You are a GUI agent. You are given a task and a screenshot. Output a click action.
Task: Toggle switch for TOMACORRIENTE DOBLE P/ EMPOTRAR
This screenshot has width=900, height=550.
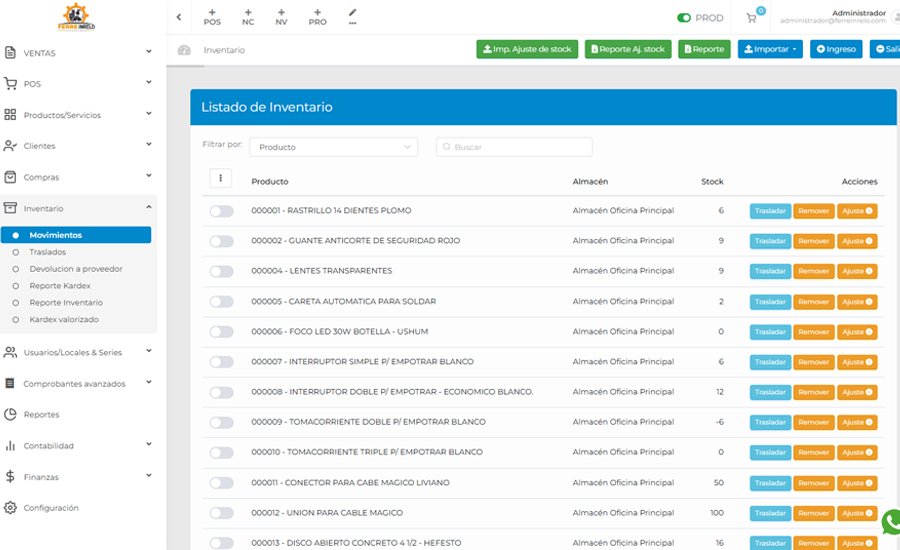[x=222, y=423]
